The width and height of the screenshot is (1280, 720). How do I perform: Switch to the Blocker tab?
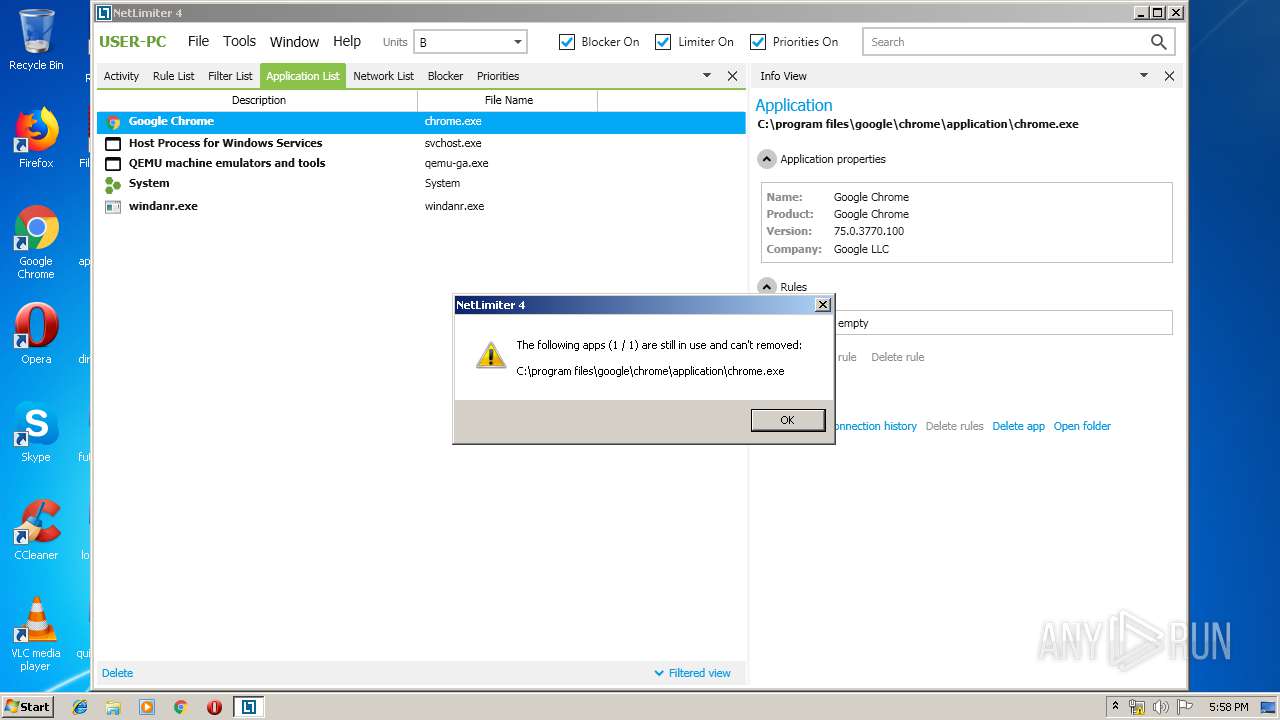445,76
